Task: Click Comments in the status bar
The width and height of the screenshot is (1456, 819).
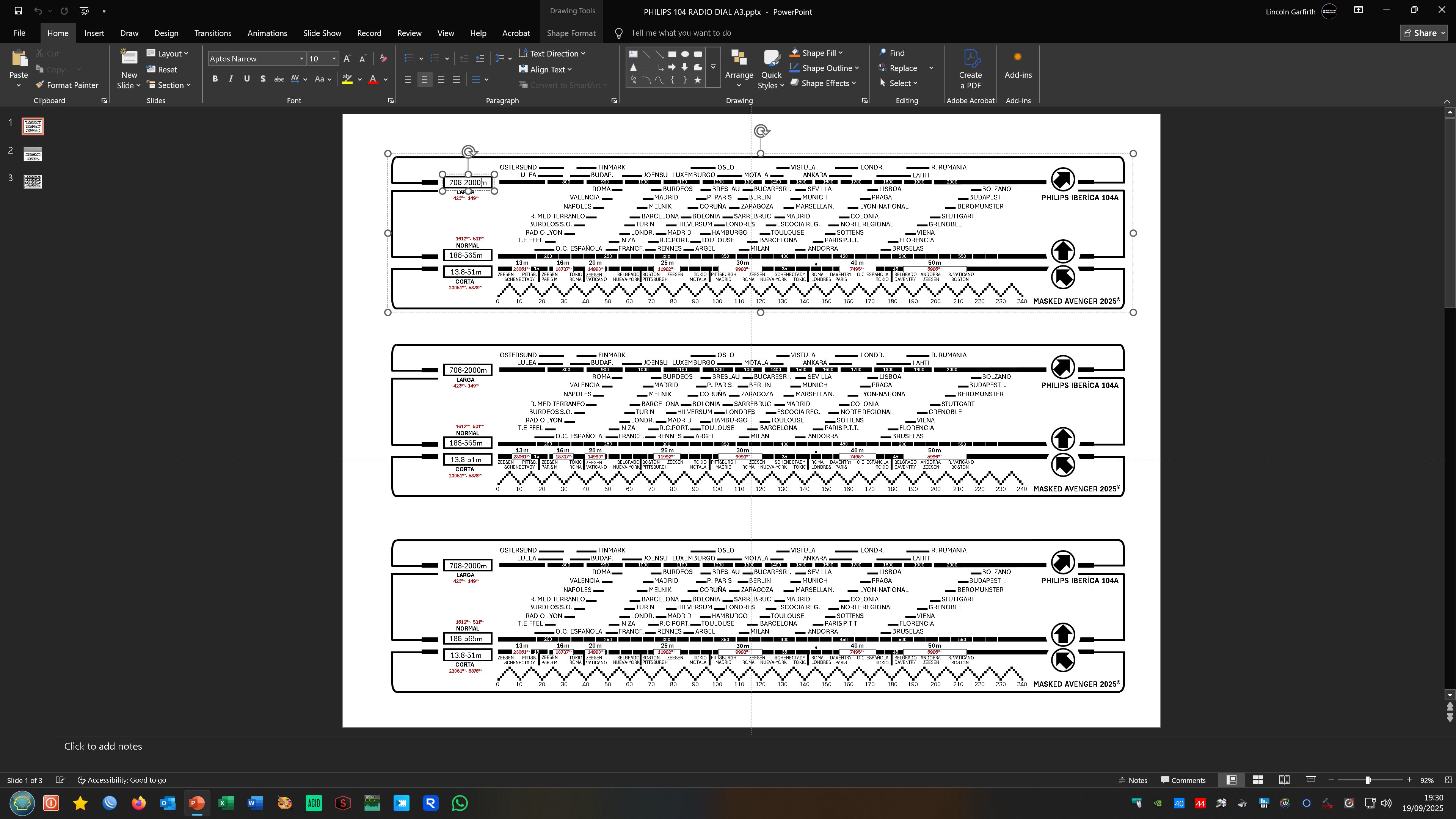Action: click(1183, 780)
